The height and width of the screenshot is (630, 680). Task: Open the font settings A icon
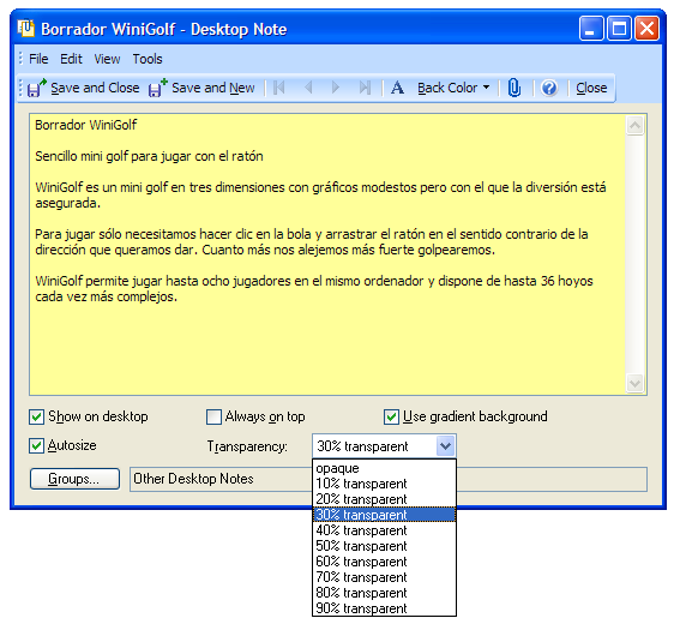click(x=397, y=88)
